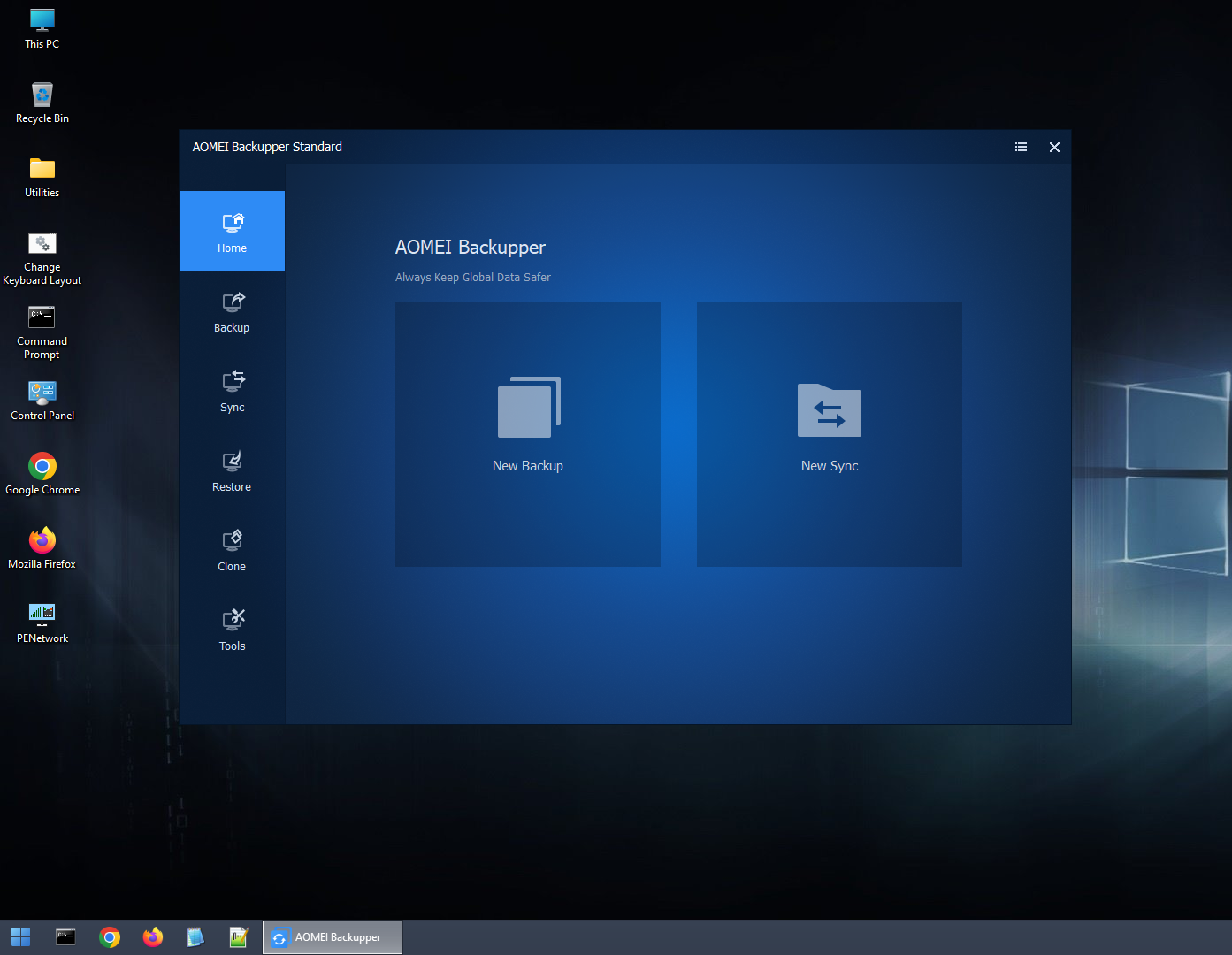Image resolution: width=1232 pixels, height=955 pixels.
Task: Select the Home tab in the sidebar
Action: tap(232, 232)
